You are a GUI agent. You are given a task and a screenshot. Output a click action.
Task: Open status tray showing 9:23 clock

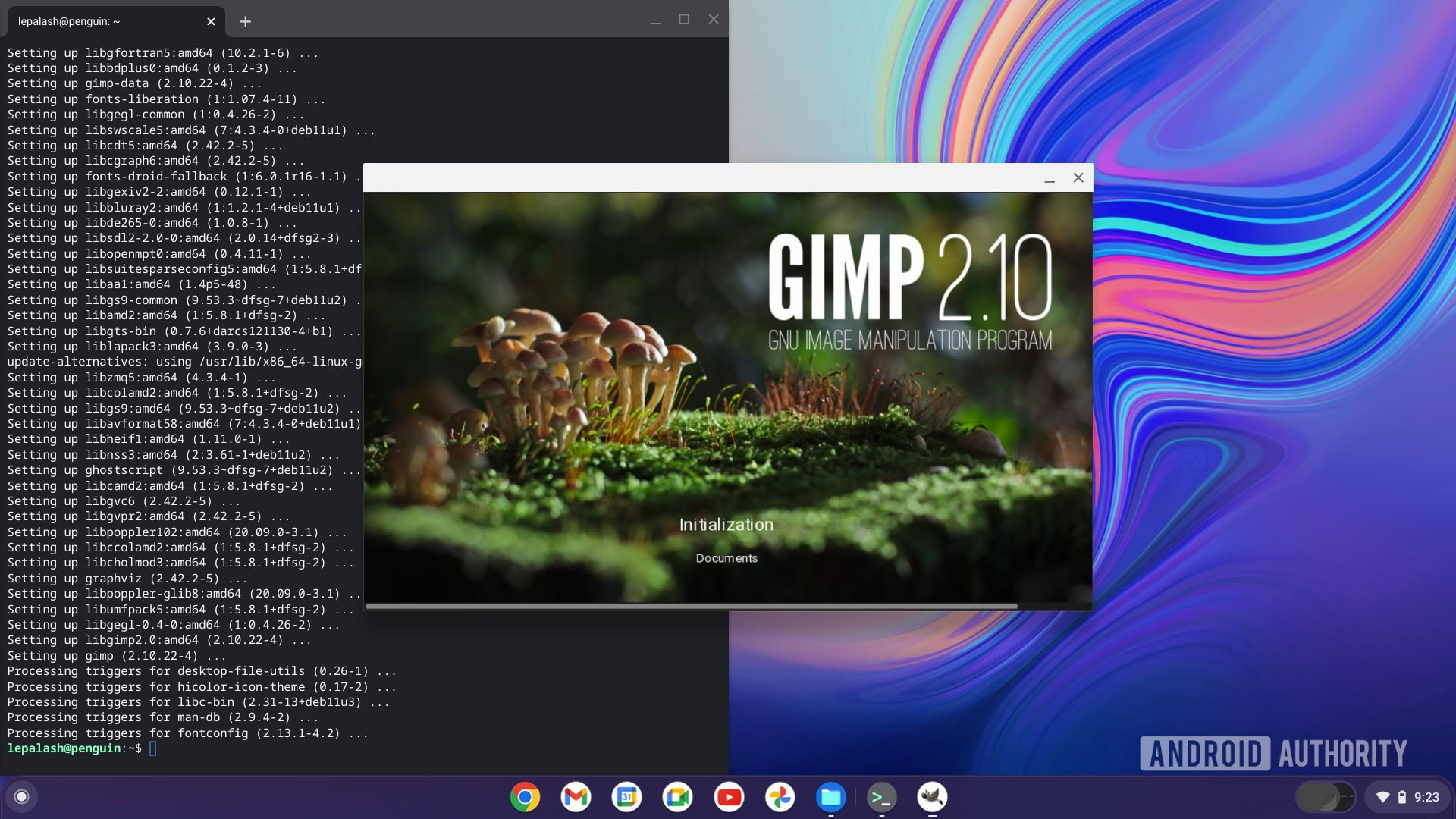pos(1426,797)
